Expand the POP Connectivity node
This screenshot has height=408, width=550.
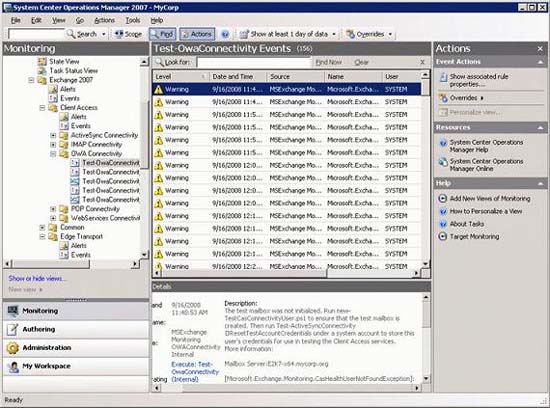click(x=53, y=209)
